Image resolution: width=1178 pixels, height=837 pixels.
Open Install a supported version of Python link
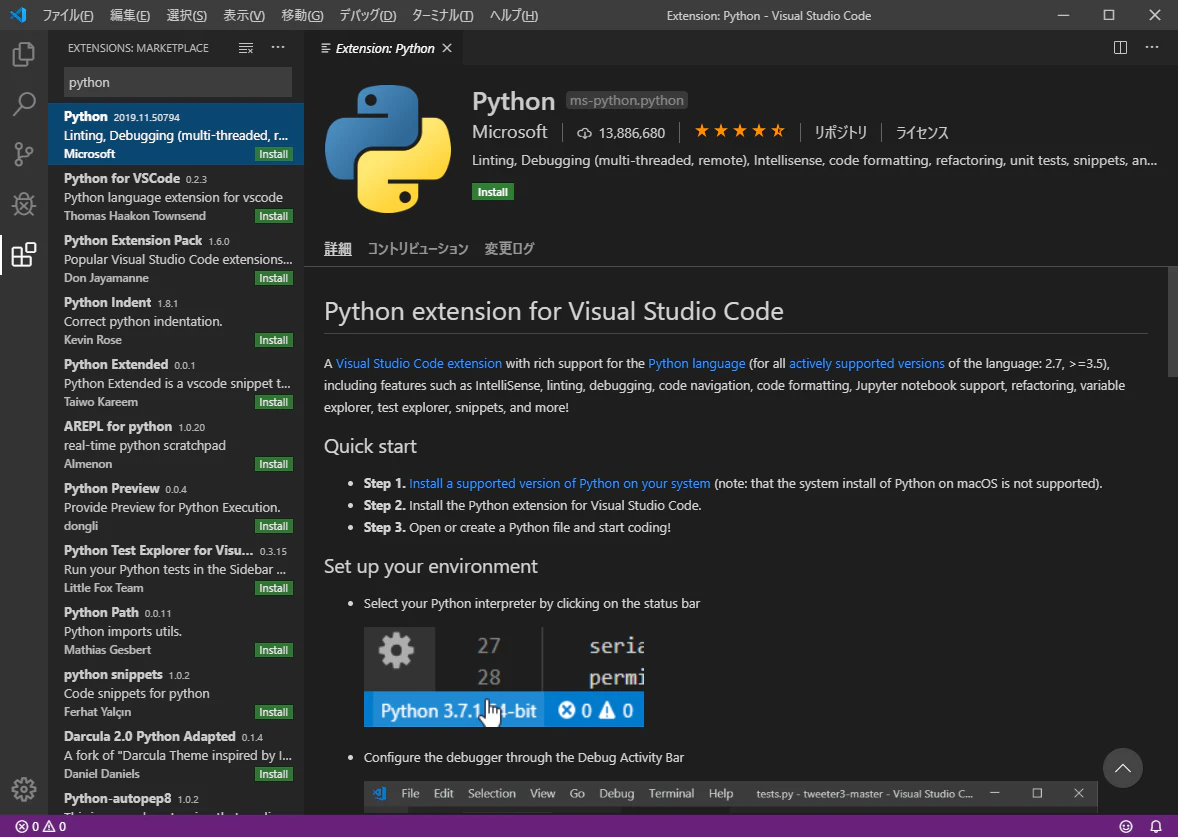559,484
